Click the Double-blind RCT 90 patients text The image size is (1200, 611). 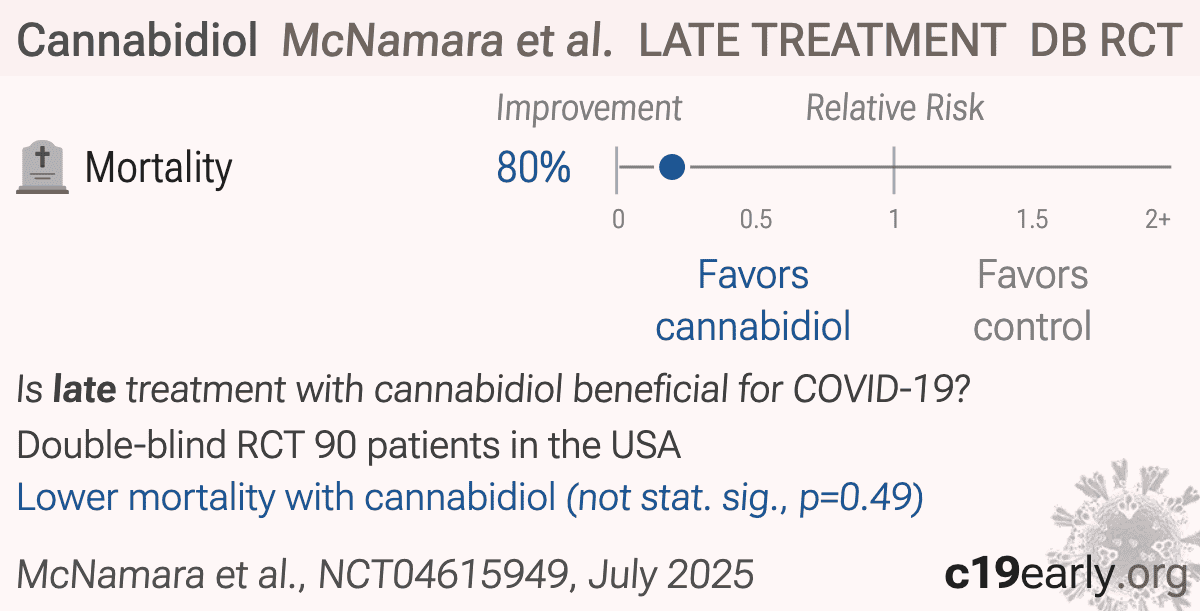tap(349, 446)
